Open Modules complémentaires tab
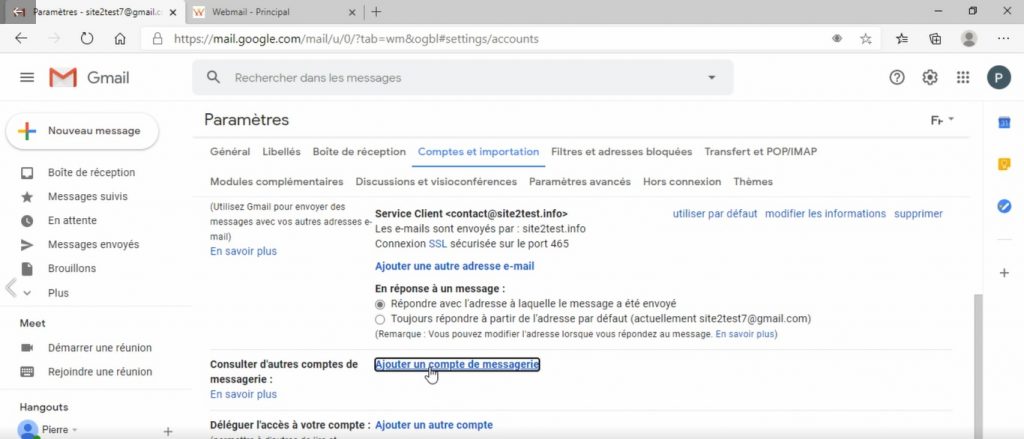The width and height of the screenshot is (1024, 439). click(x=277, y=182)
